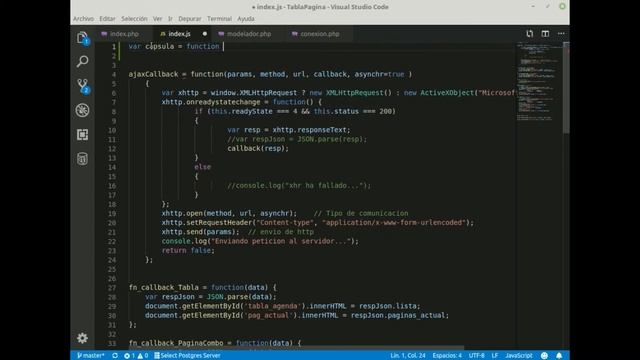Open the Ayuda menu
640x360 pixels.
tap(246, 19)
